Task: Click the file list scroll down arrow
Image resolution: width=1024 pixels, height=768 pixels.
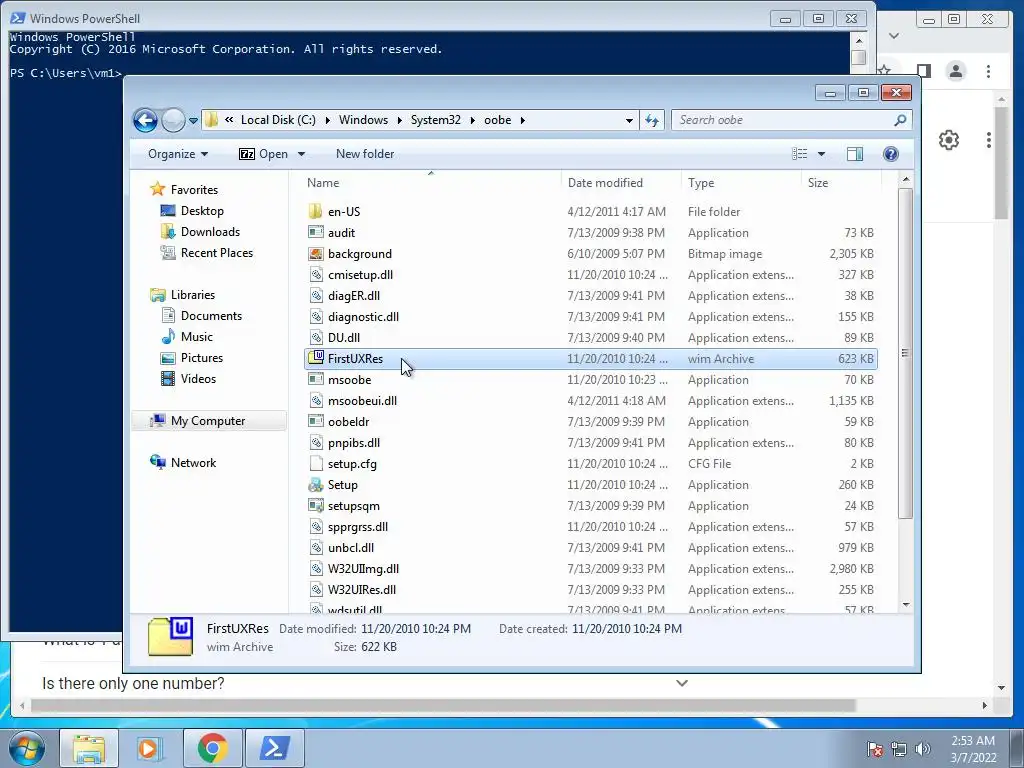Action: point(906,605)
